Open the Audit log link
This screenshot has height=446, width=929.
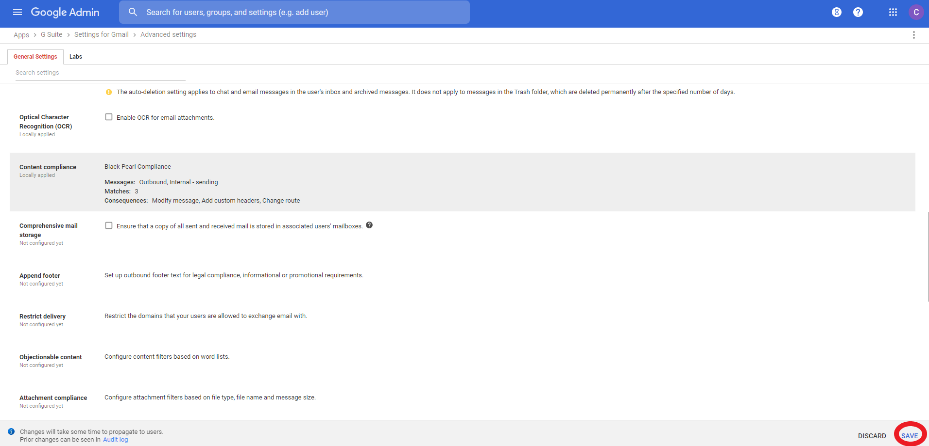point(116,439)
